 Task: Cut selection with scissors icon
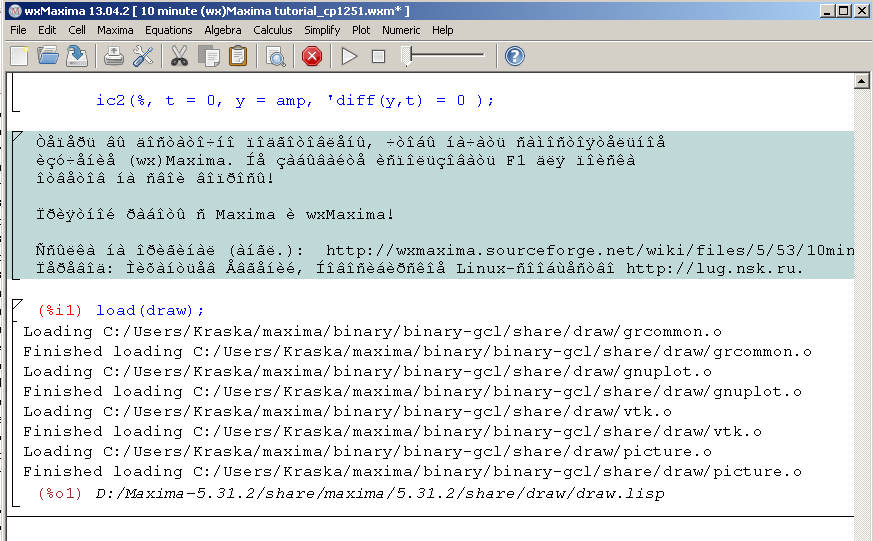click(x=180, y=56)
